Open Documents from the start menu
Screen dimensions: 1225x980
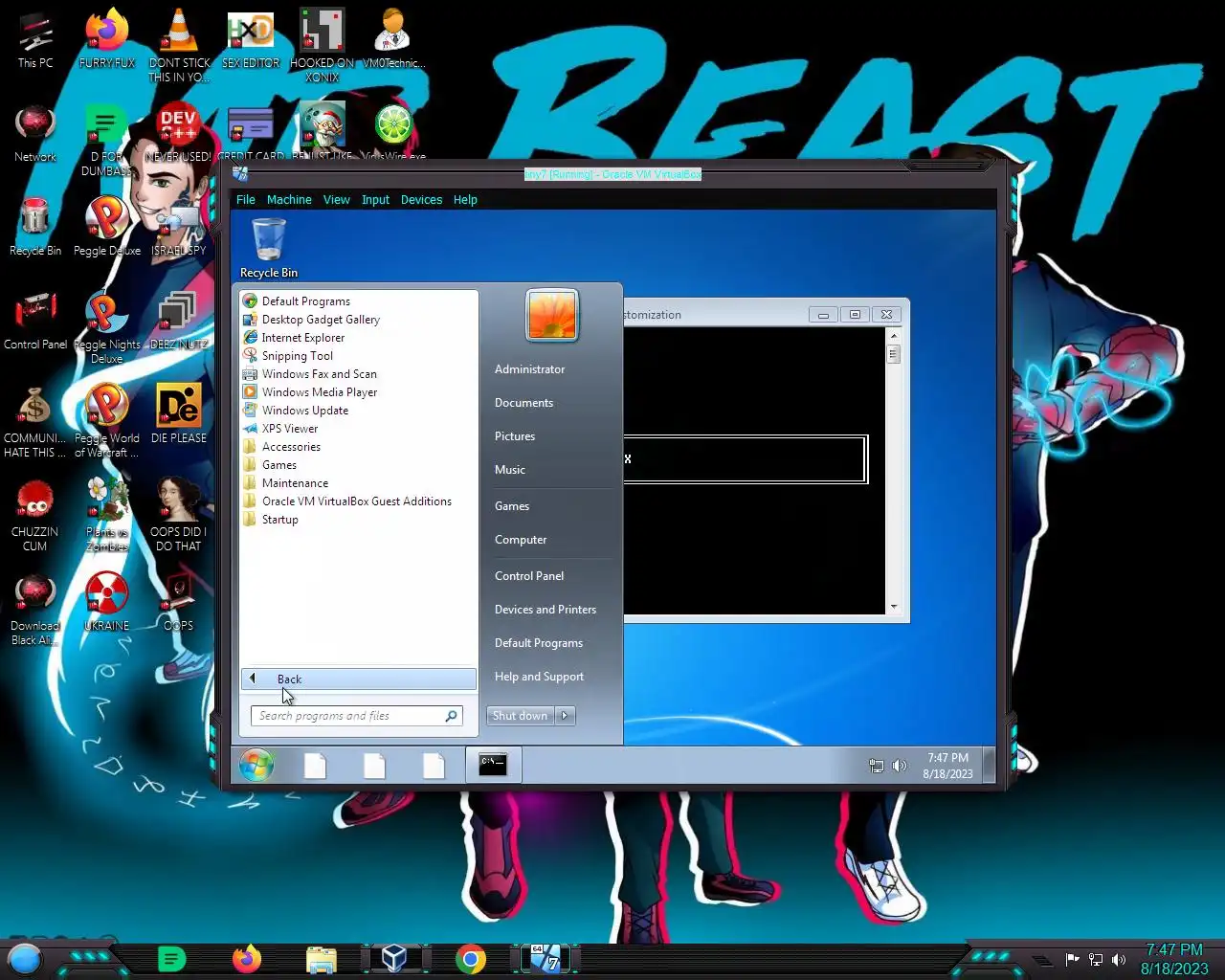[523, 403]
